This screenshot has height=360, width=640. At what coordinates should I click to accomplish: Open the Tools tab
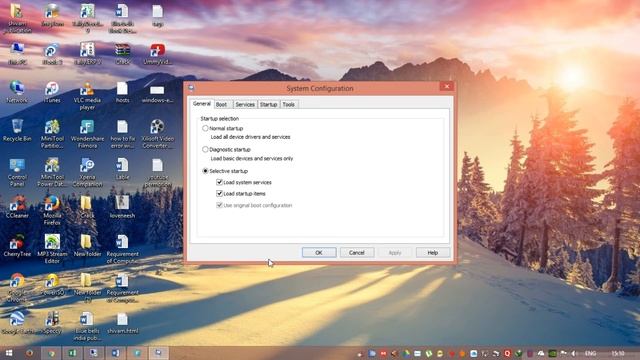(x=289, y=104)
